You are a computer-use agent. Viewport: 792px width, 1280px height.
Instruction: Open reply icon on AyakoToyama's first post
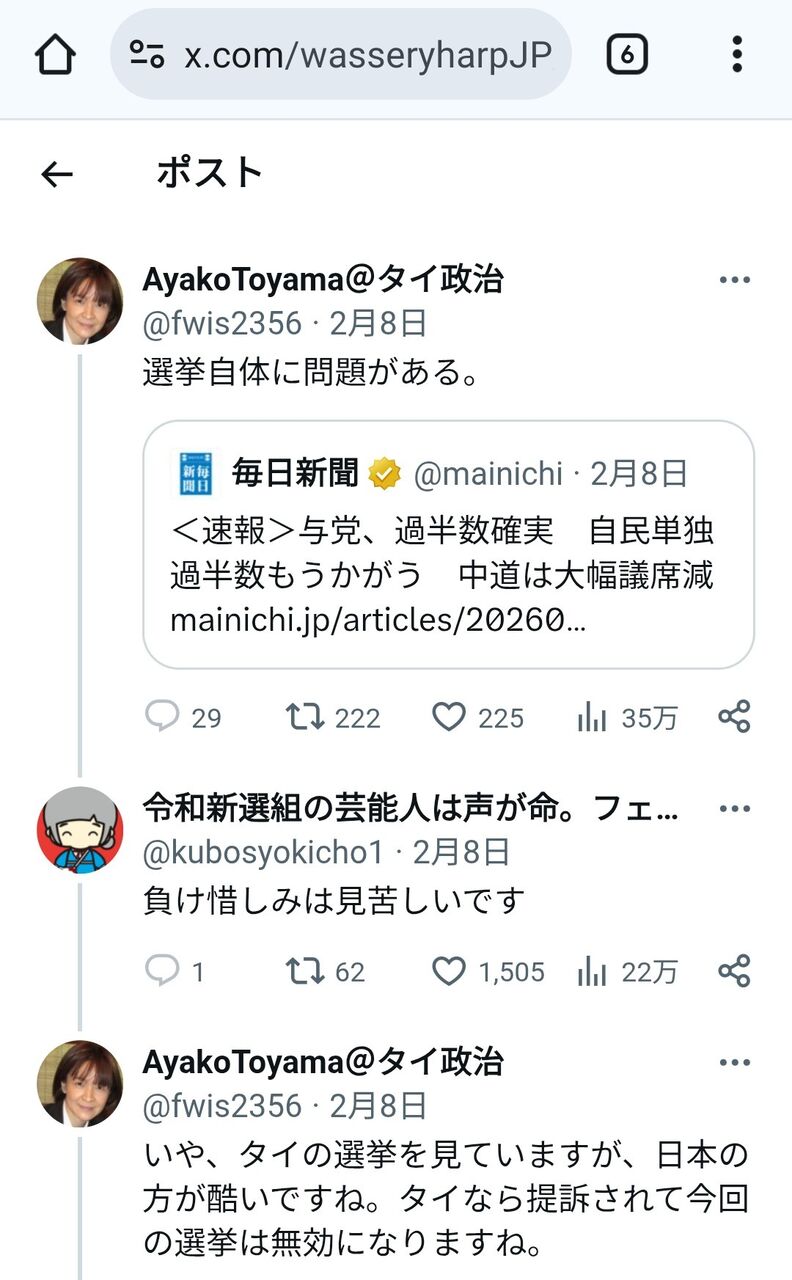coord(160,717)
